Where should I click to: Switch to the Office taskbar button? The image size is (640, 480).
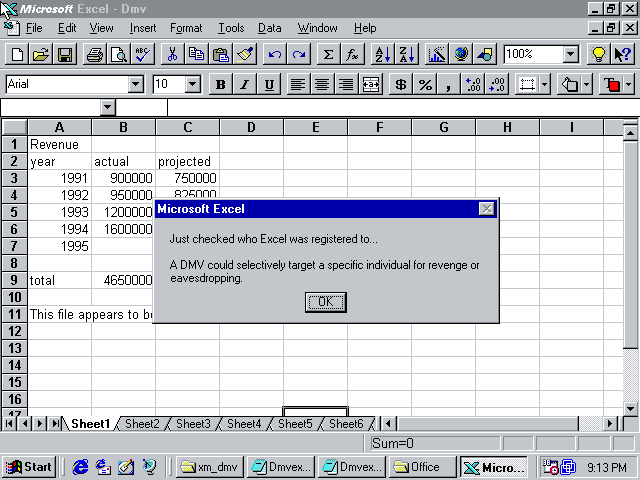(x=422, y=467)
